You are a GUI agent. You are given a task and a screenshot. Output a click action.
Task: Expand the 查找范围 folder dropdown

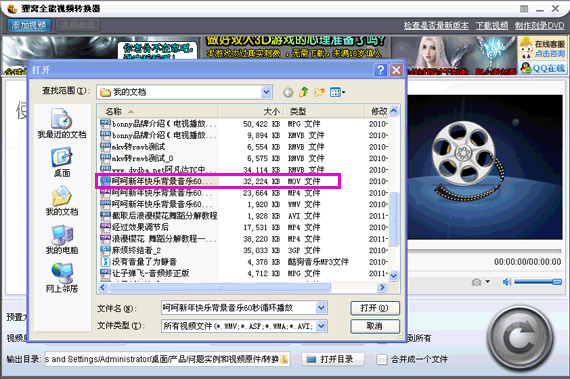tap(266, 92)
